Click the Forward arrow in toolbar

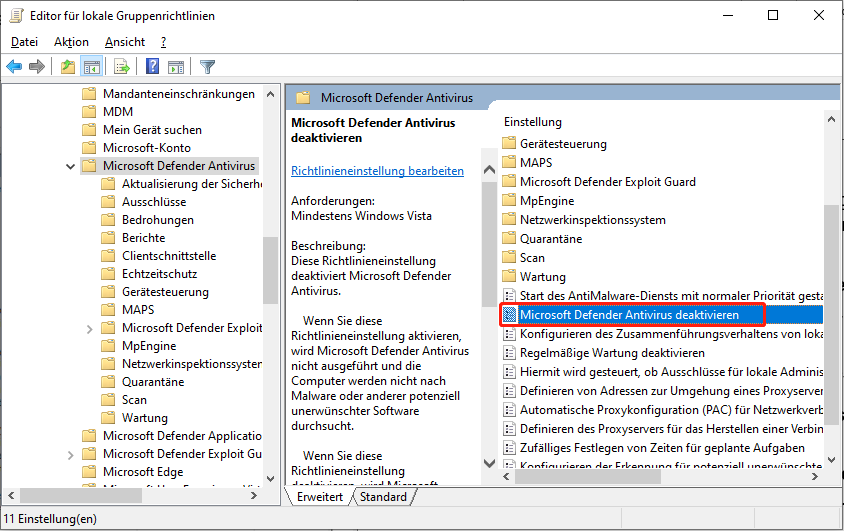(37, 67)
